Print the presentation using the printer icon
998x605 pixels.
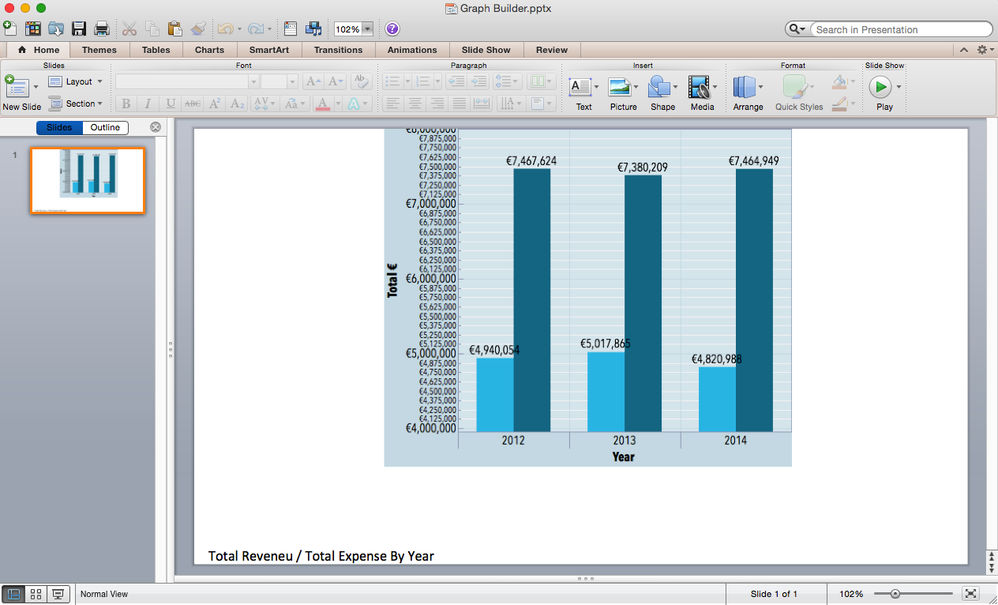point(102,29)
